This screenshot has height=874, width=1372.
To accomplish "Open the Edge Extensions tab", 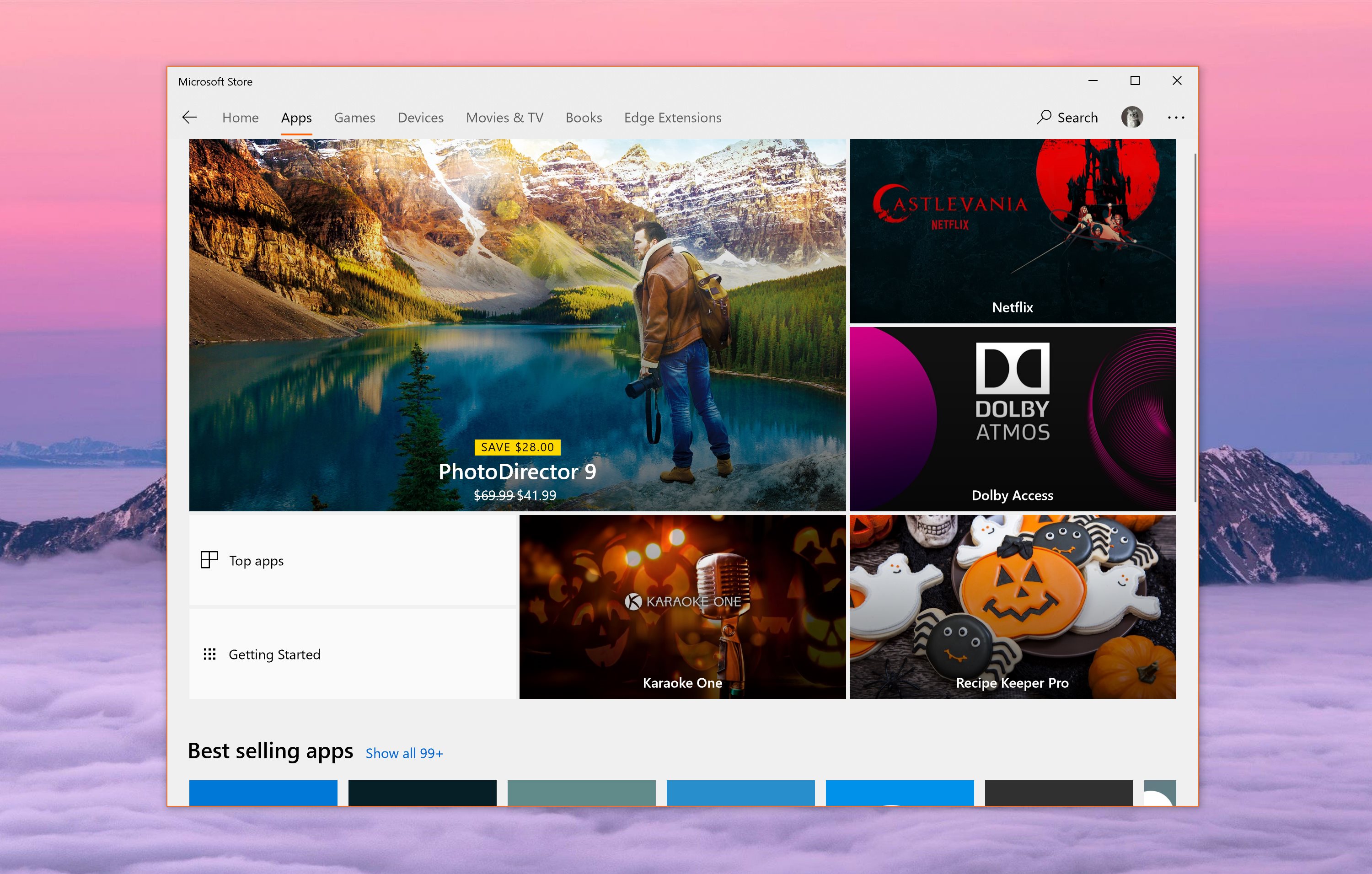I will (x=672, y=118).
